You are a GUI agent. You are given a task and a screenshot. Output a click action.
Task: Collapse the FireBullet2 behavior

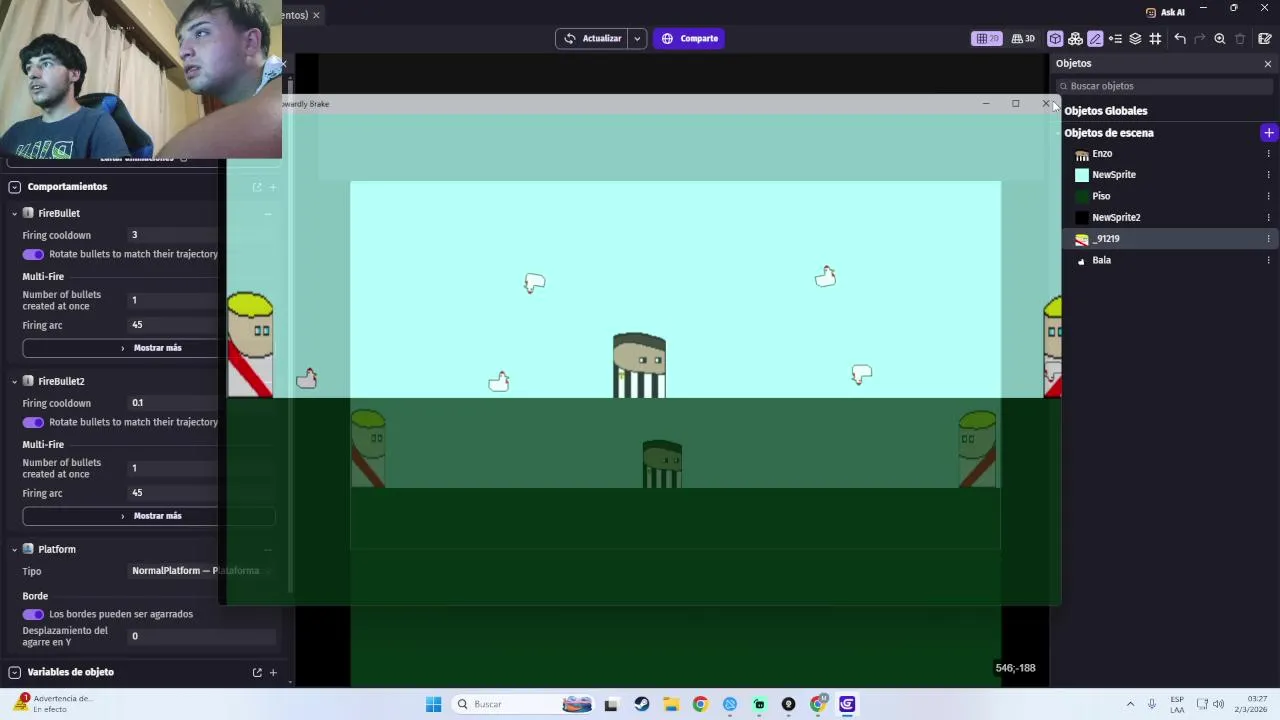pos(14,381)
